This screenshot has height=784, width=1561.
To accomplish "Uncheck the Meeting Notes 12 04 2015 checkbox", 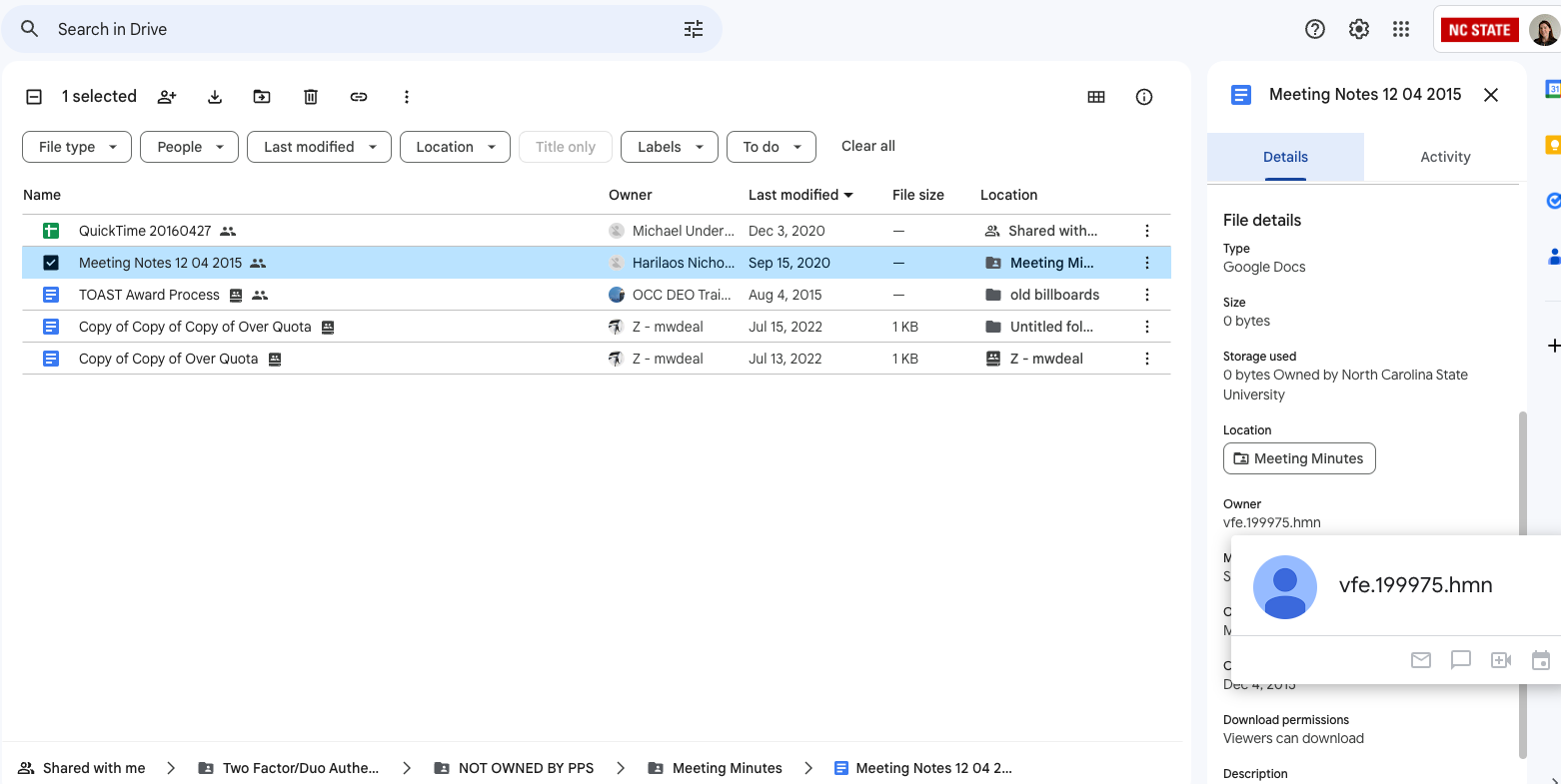I will tap(51, 263).
